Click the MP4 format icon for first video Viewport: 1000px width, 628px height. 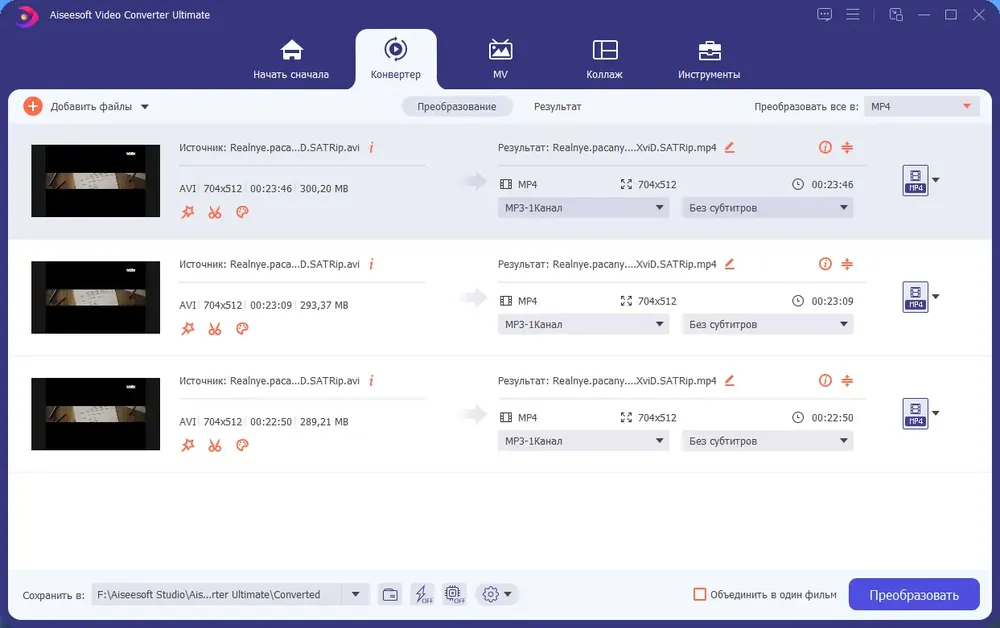(915, 180)
